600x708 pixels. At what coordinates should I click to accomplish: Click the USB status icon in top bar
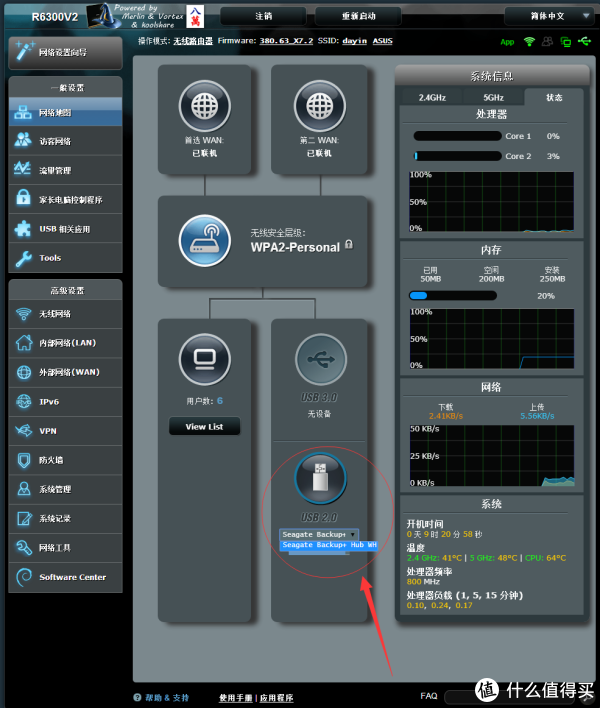(583, 42)
